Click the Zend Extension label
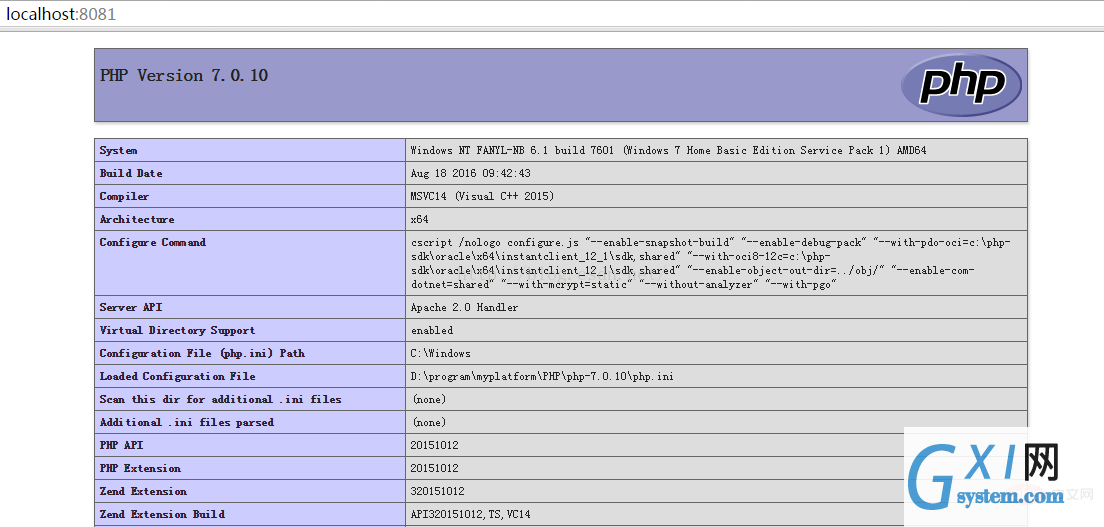 (143, 492)
